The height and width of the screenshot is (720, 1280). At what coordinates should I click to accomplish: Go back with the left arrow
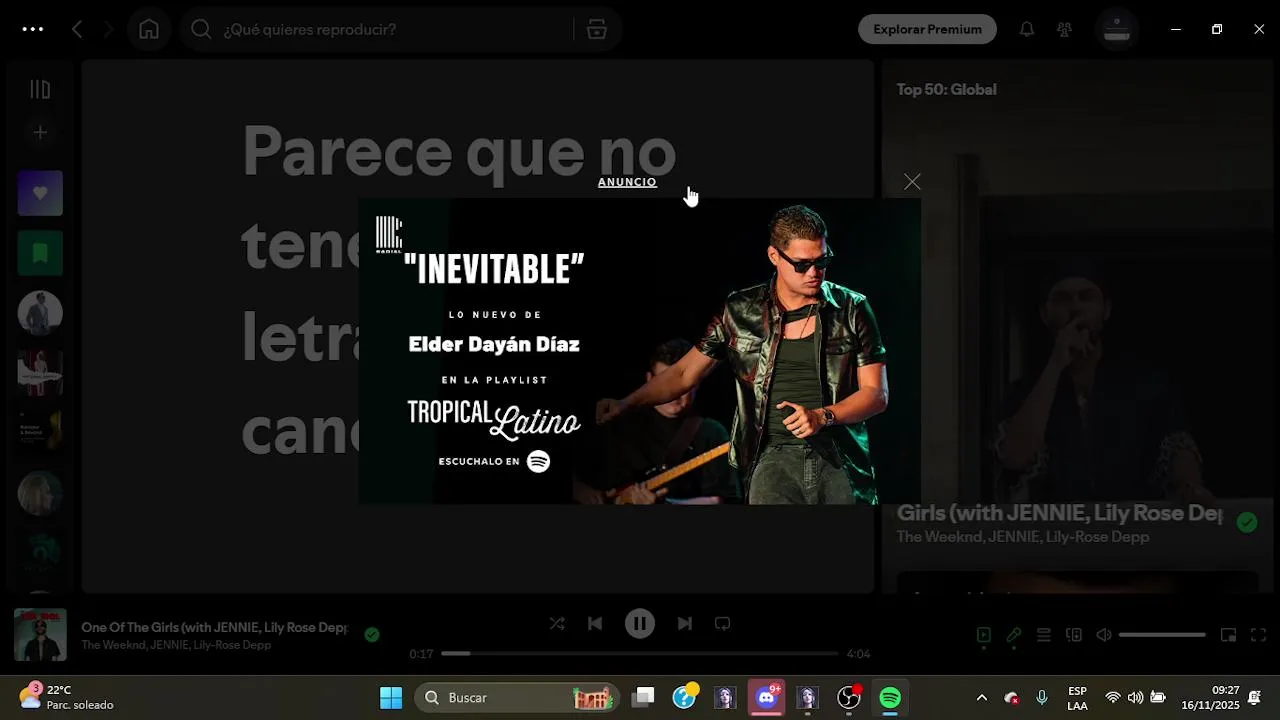pos(77,29)
